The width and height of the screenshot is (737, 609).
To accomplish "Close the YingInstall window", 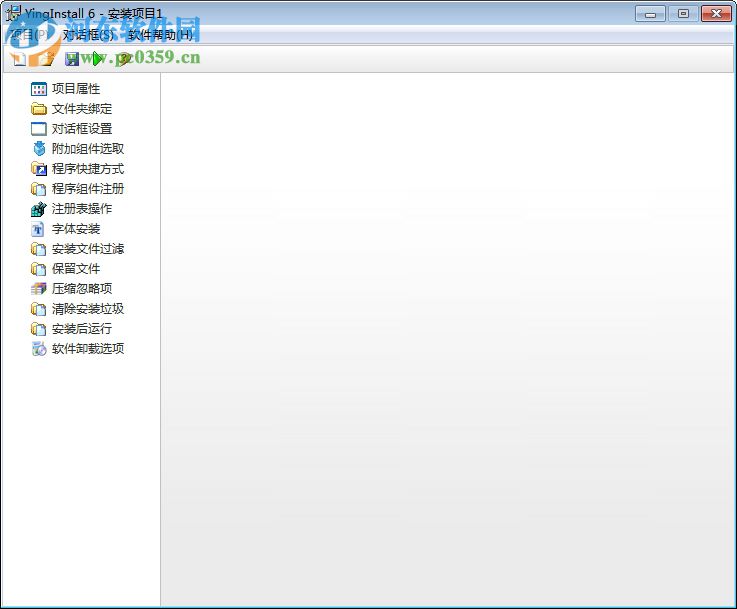I will coord(716,14).
